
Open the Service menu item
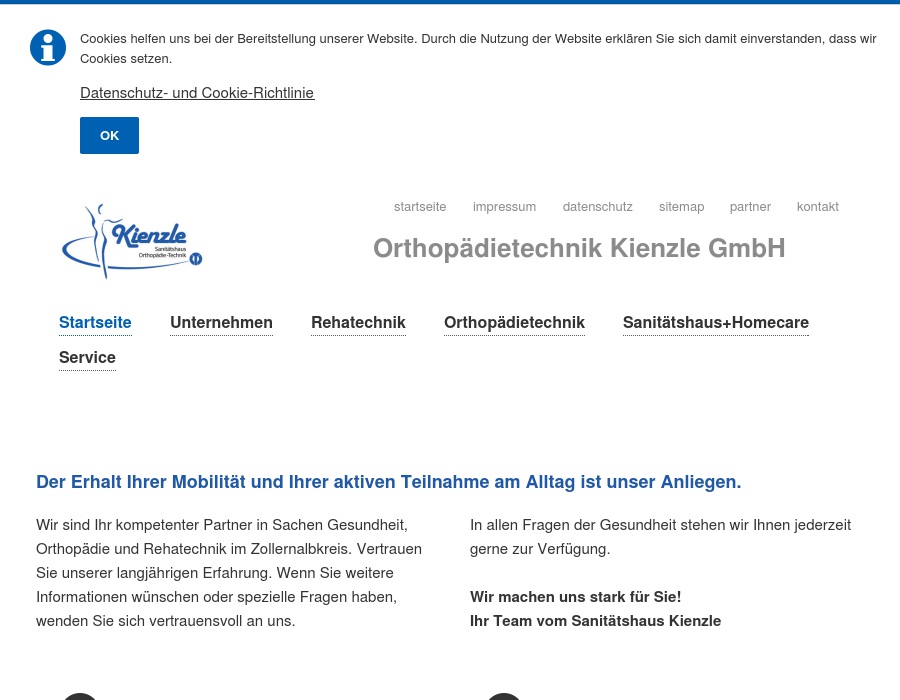(87, 357)
